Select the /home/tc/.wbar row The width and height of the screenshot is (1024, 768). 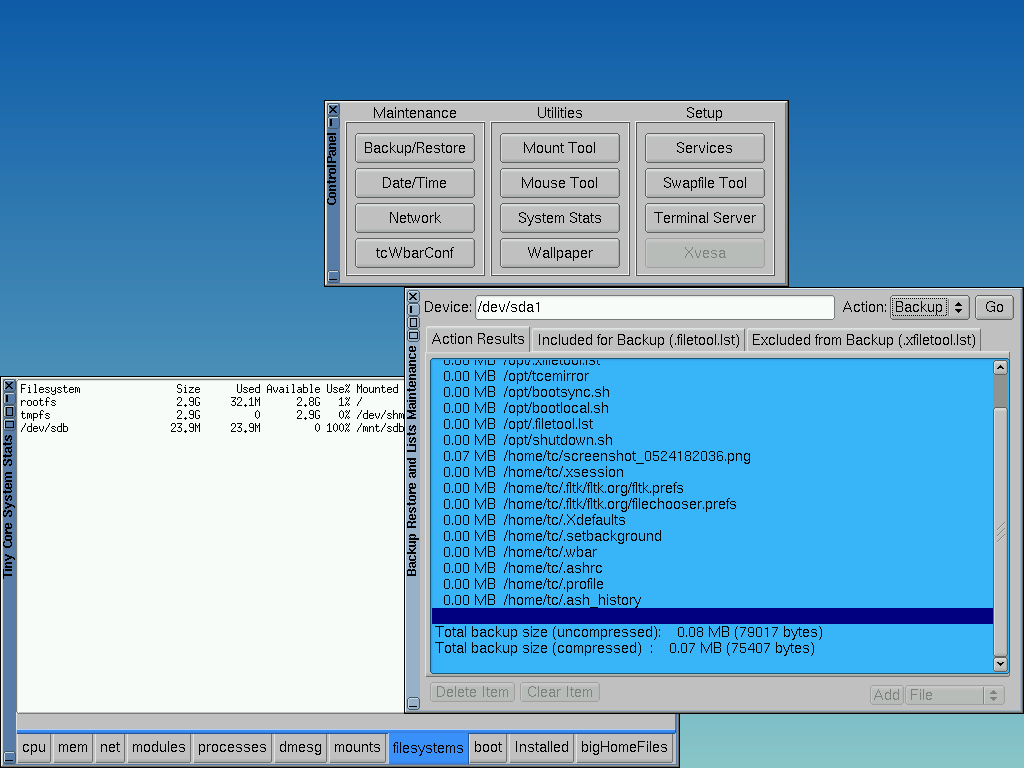pos(712,552)
